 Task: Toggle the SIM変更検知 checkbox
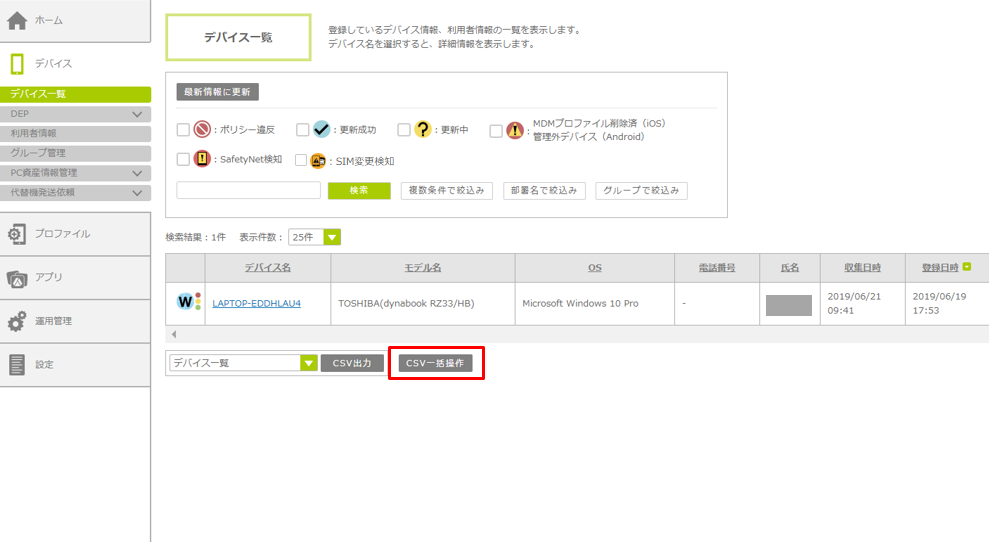[301, 160]
